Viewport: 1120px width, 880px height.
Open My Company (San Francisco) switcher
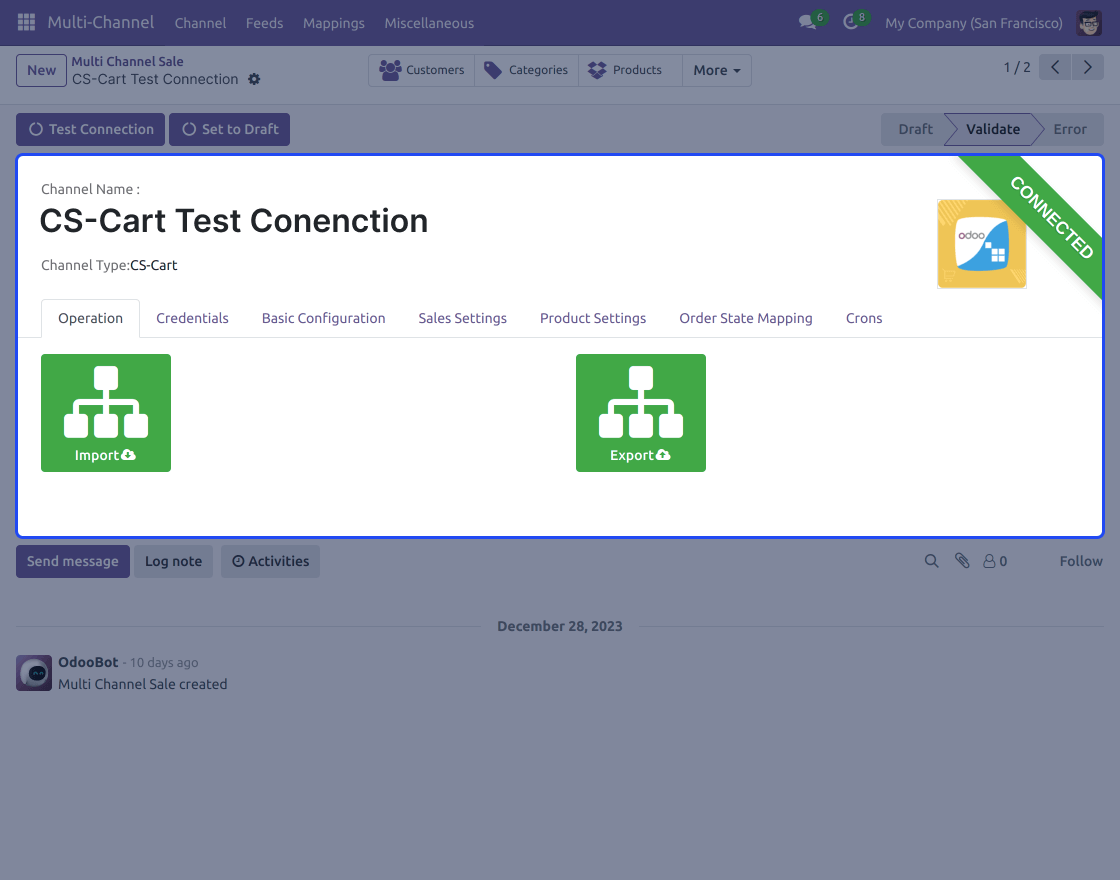[974, 23]
